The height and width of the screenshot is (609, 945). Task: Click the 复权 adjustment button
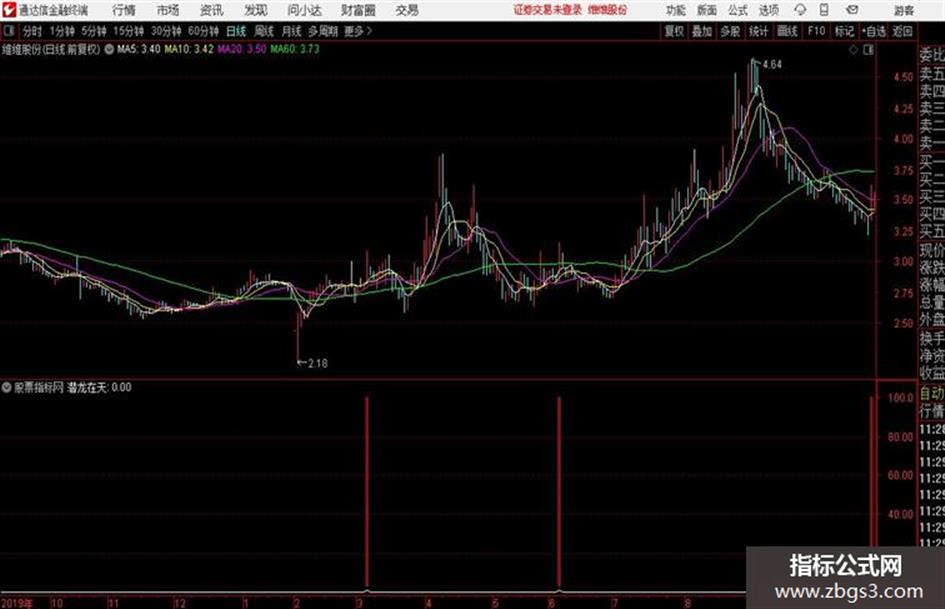pos(674,31)
